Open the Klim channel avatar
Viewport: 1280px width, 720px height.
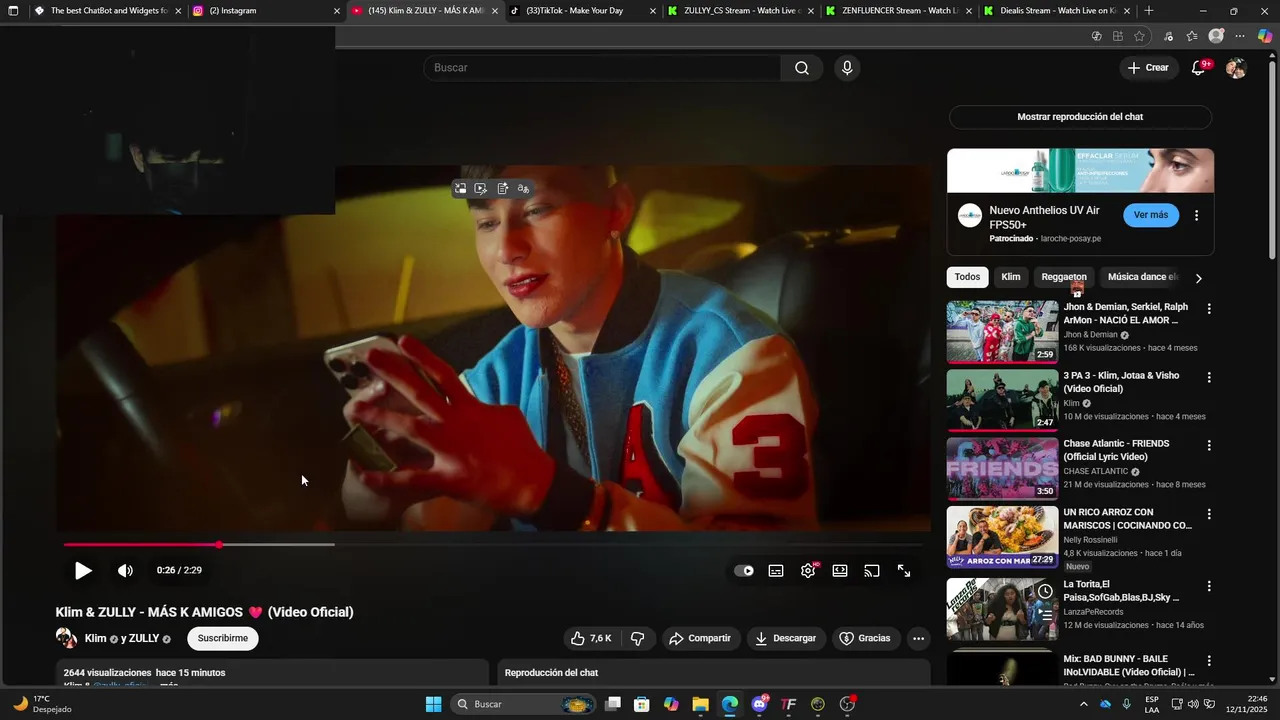click(x=66, y=638)
